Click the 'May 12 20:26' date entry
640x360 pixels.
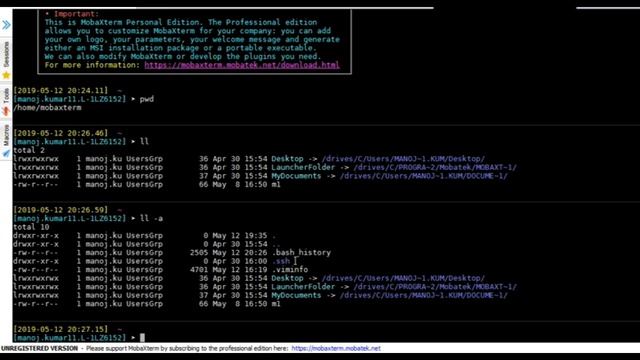coord(240,253)
